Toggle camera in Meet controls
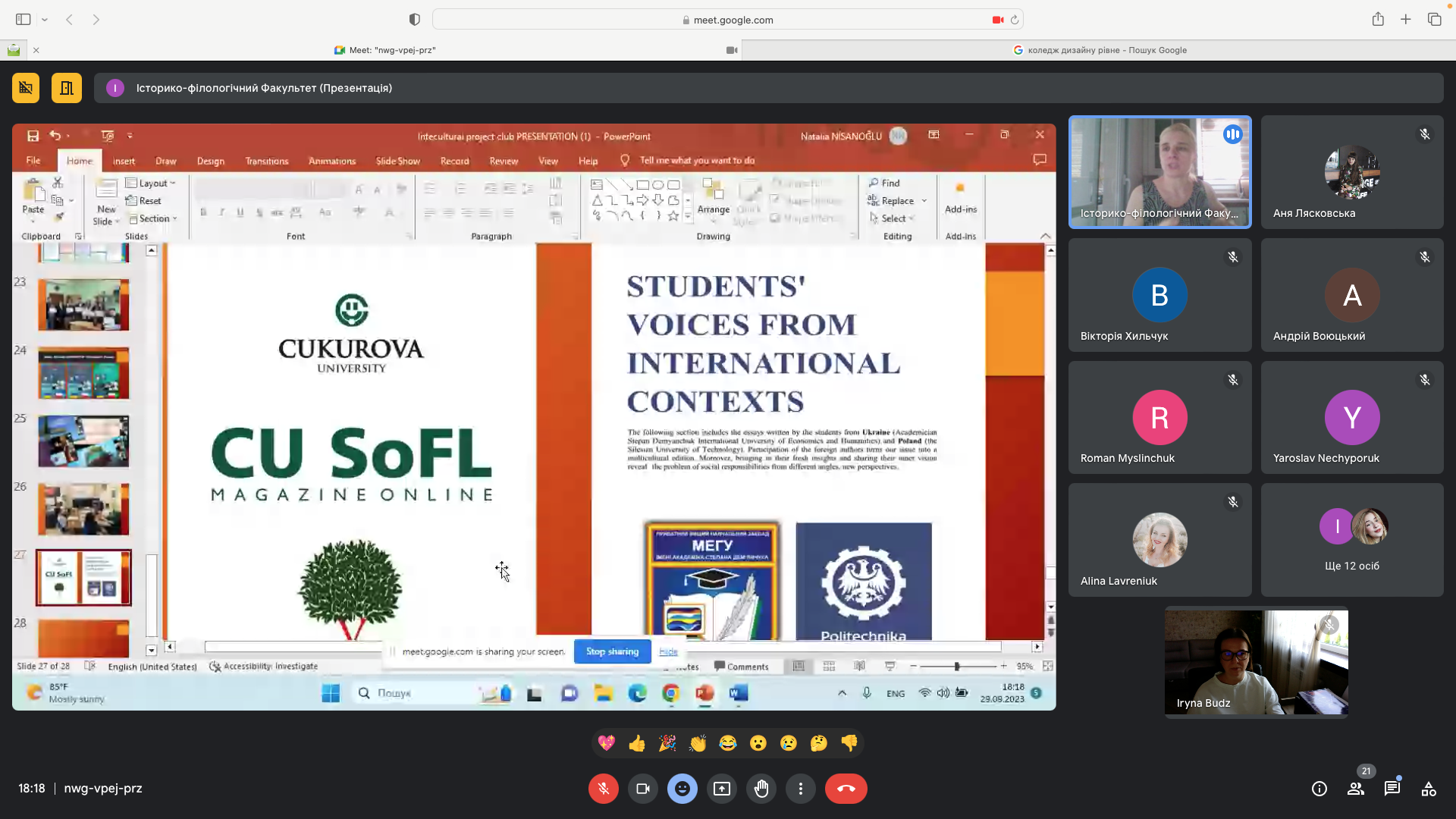The image size is (1456, 819). [643, 789]
